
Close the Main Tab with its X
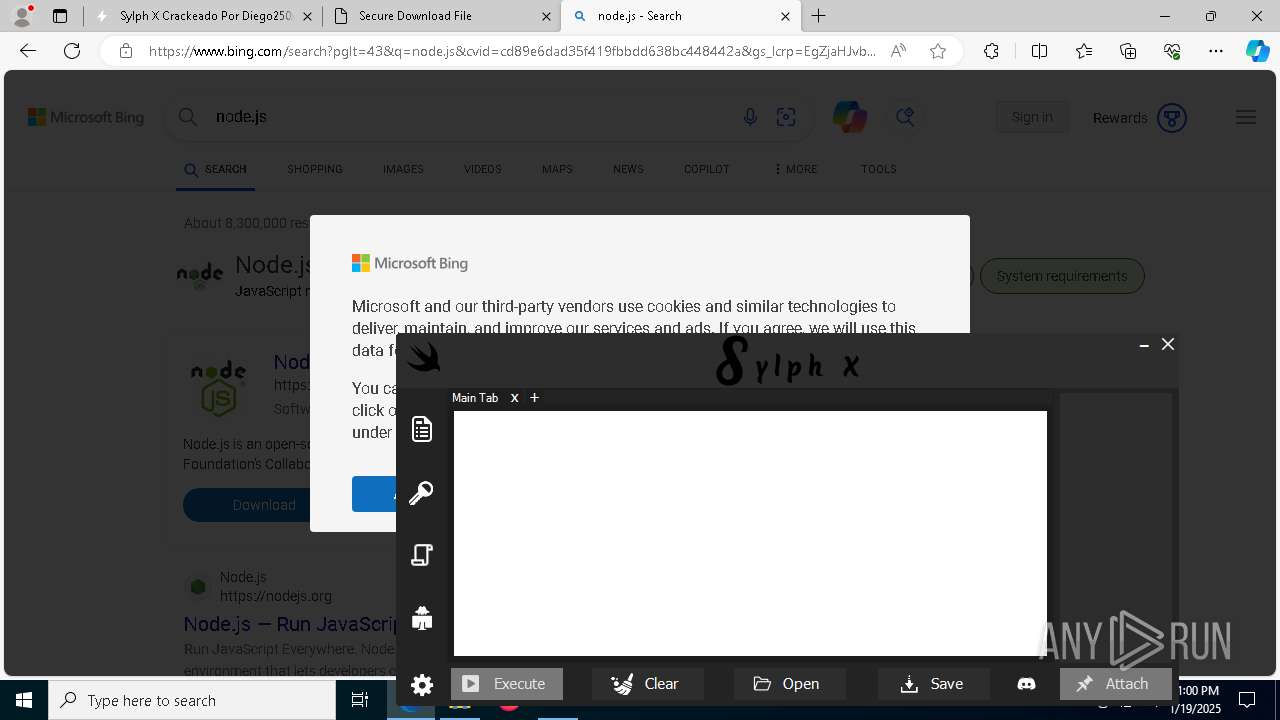[515, 398]
